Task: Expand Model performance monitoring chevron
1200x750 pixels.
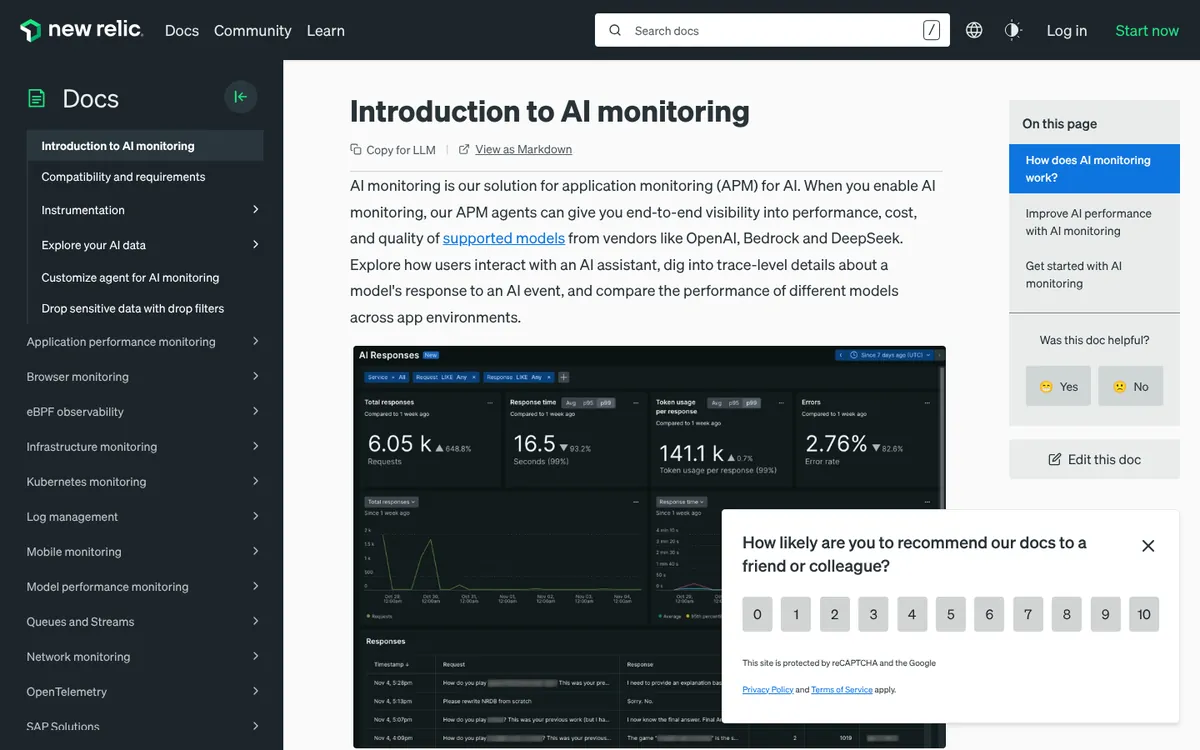Action: (x=256, y=586)
